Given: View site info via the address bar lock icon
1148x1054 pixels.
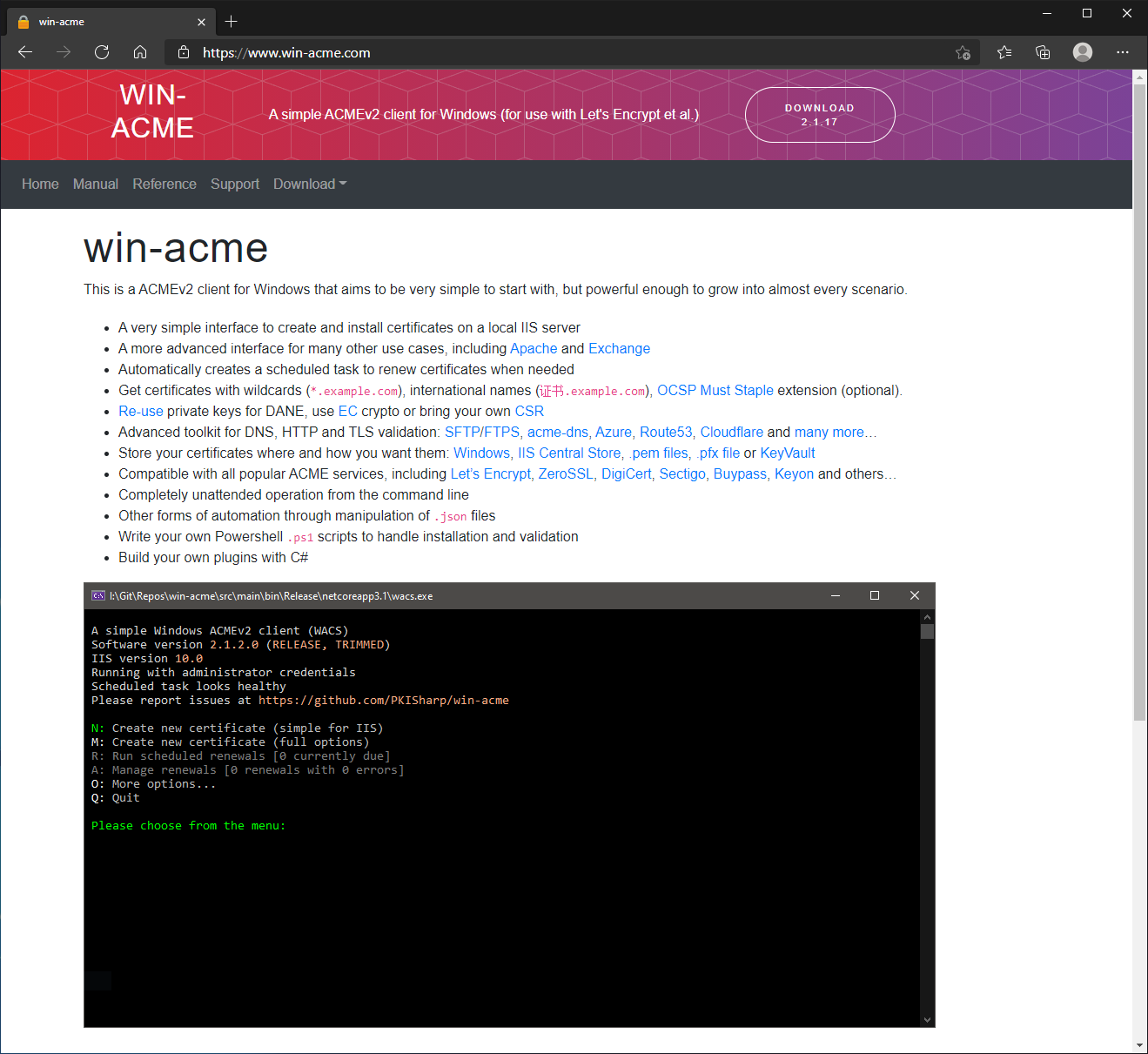Looking at the screenshot, I should tap(184, 52).
